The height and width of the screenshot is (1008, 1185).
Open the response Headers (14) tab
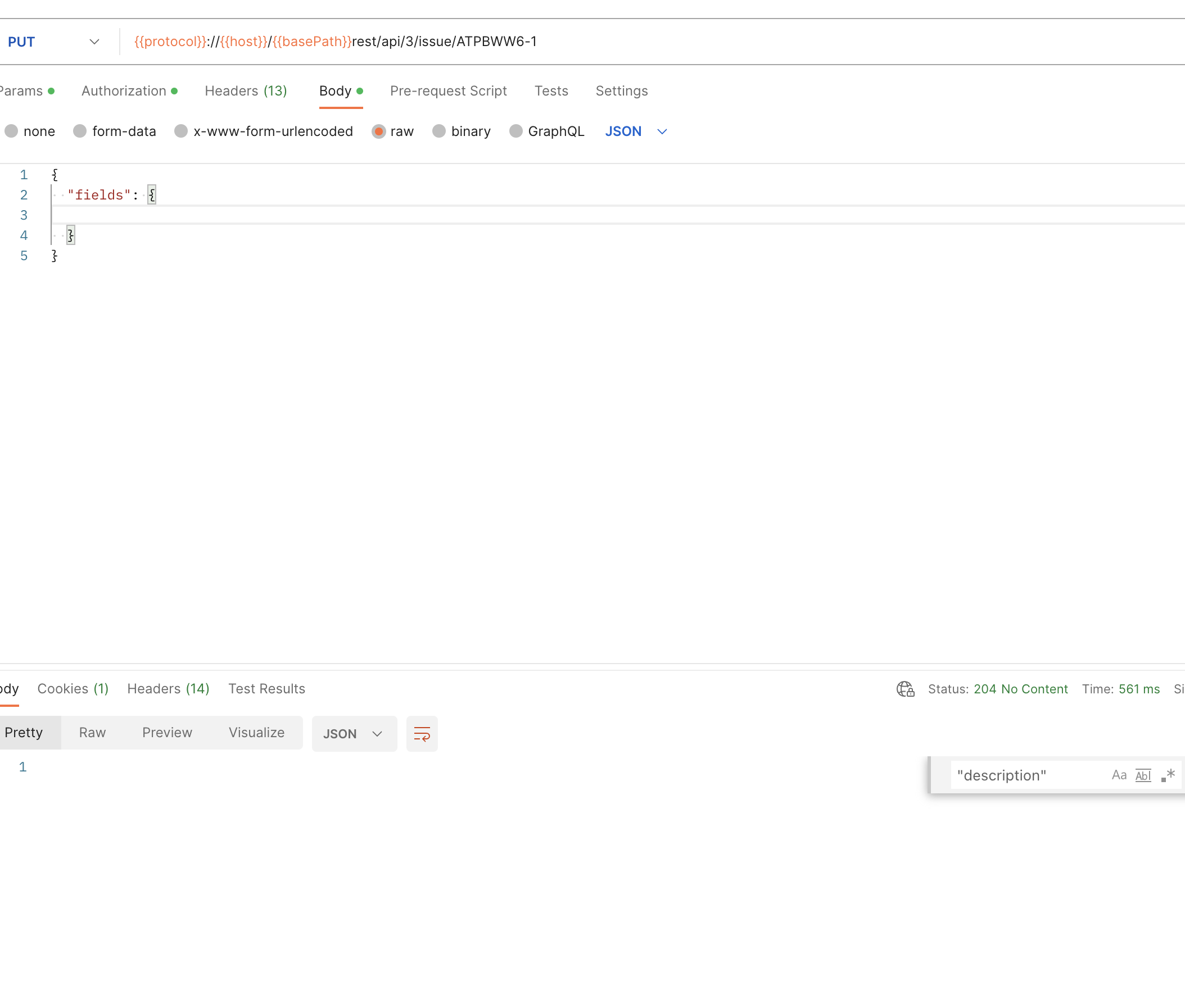168,688
